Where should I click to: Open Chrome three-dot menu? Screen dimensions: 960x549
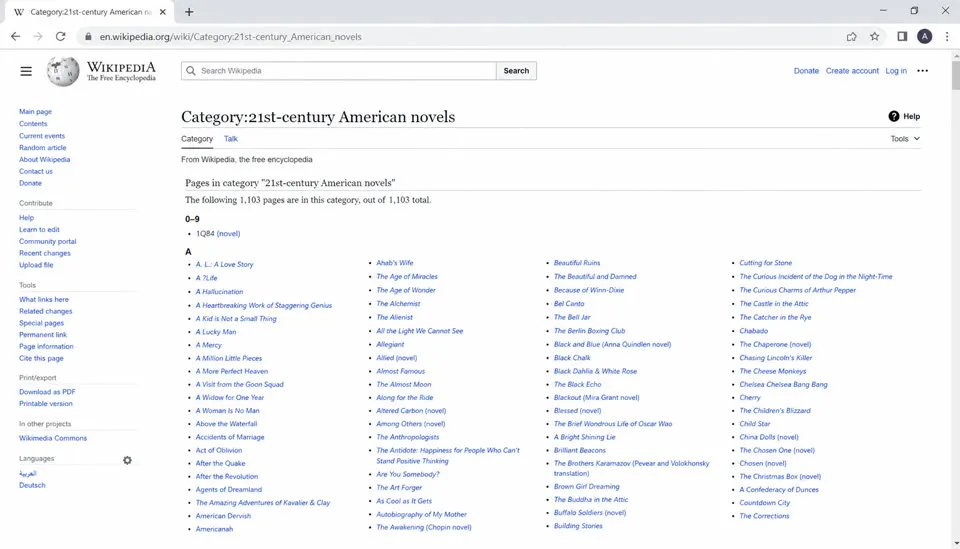click(x=947, y=37)
